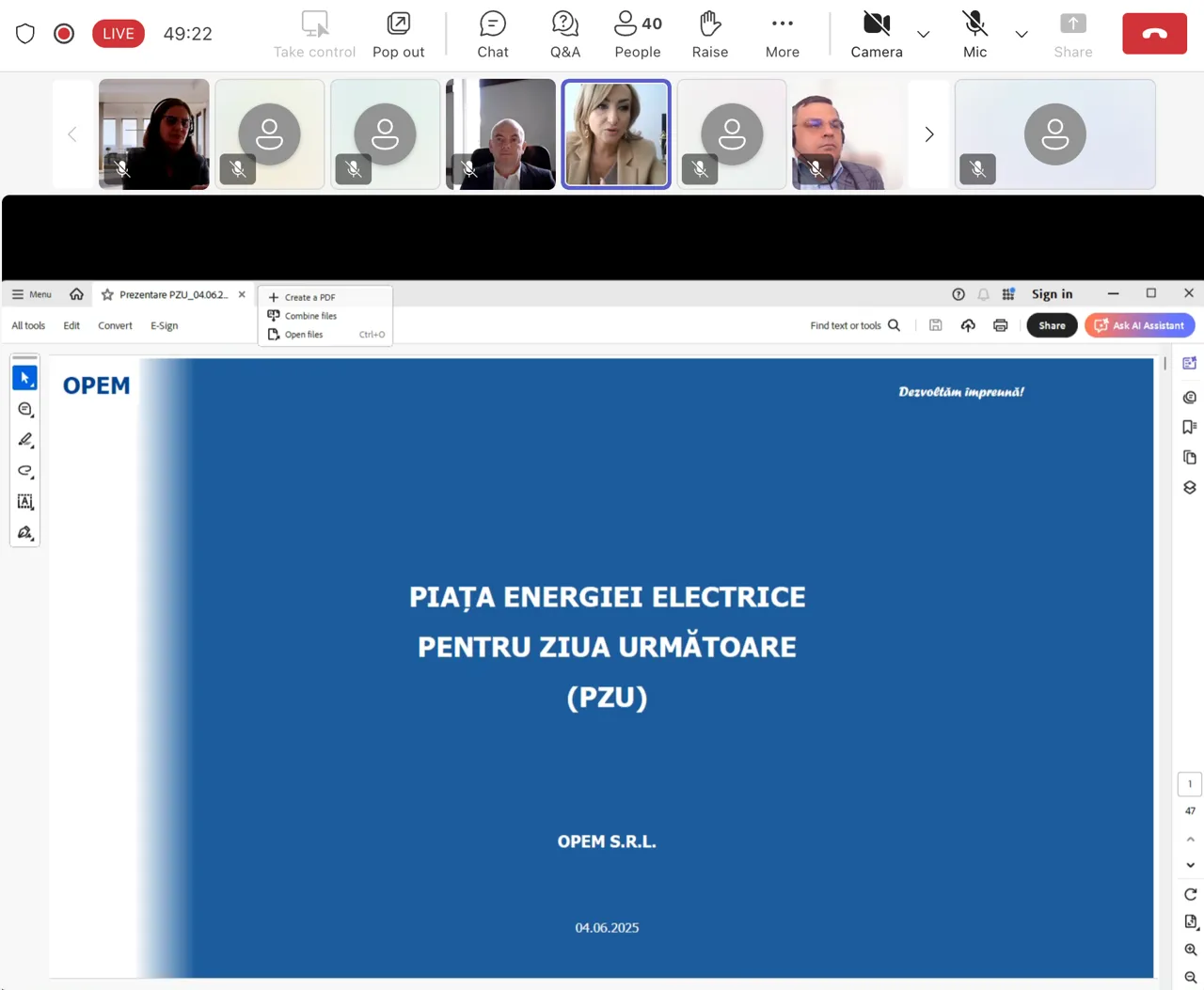The image size is (1204, 990).
Task: Pop out the shared content
Action: tap(399, 35)
